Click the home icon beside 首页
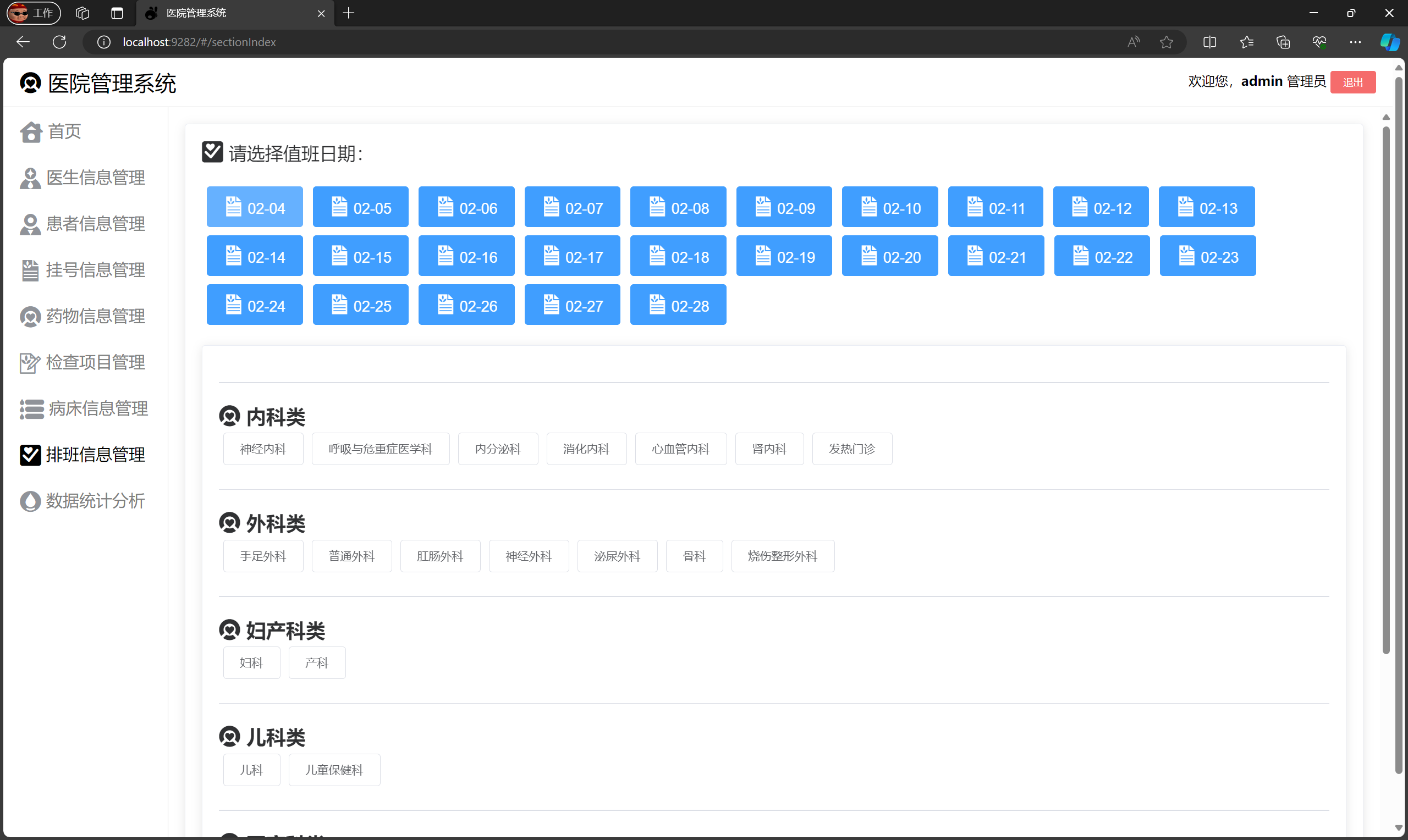1408x840 pixels. [x=31, y=132]
